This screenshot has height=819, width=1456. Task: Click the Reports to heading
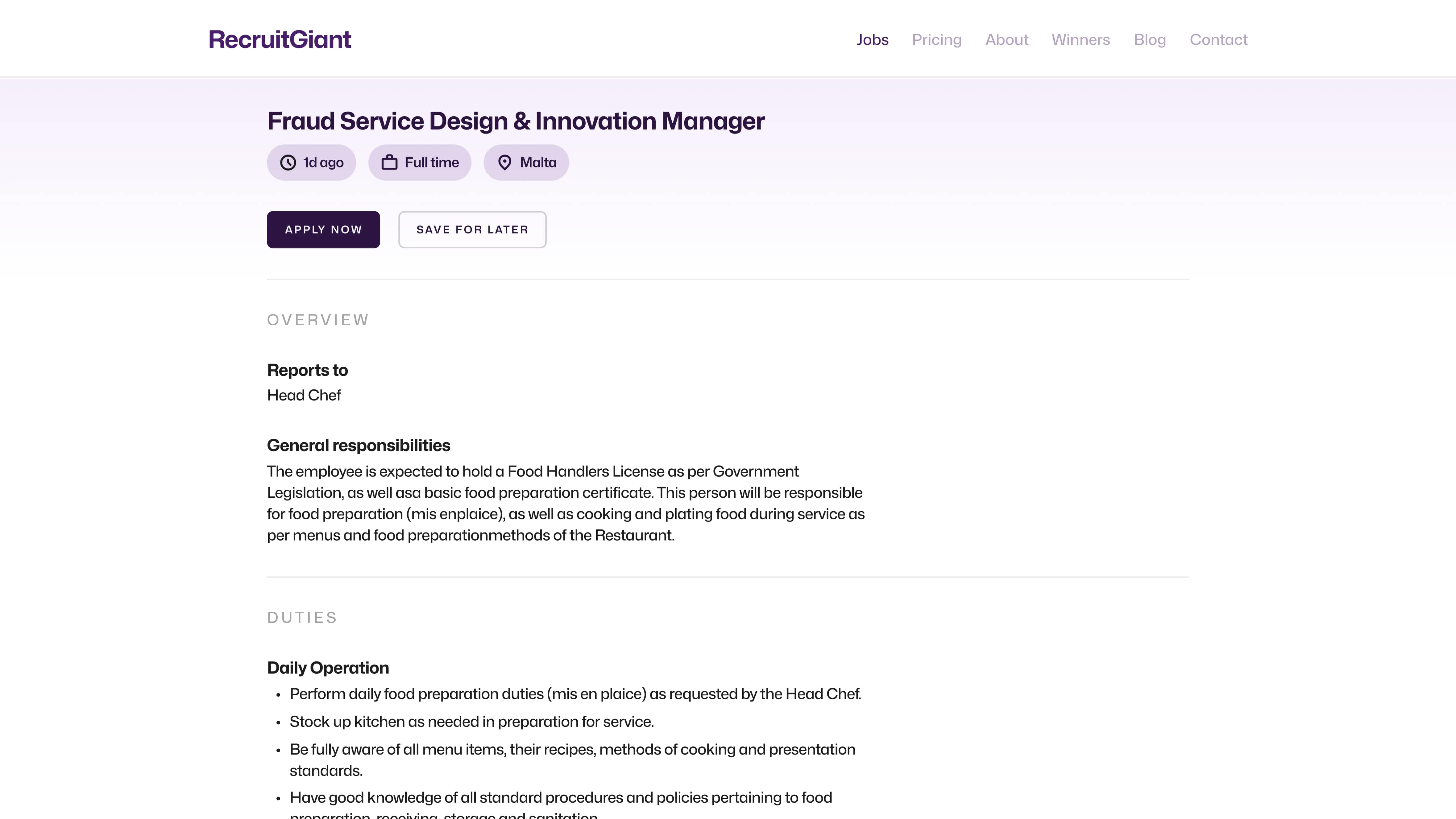point(308,370)
